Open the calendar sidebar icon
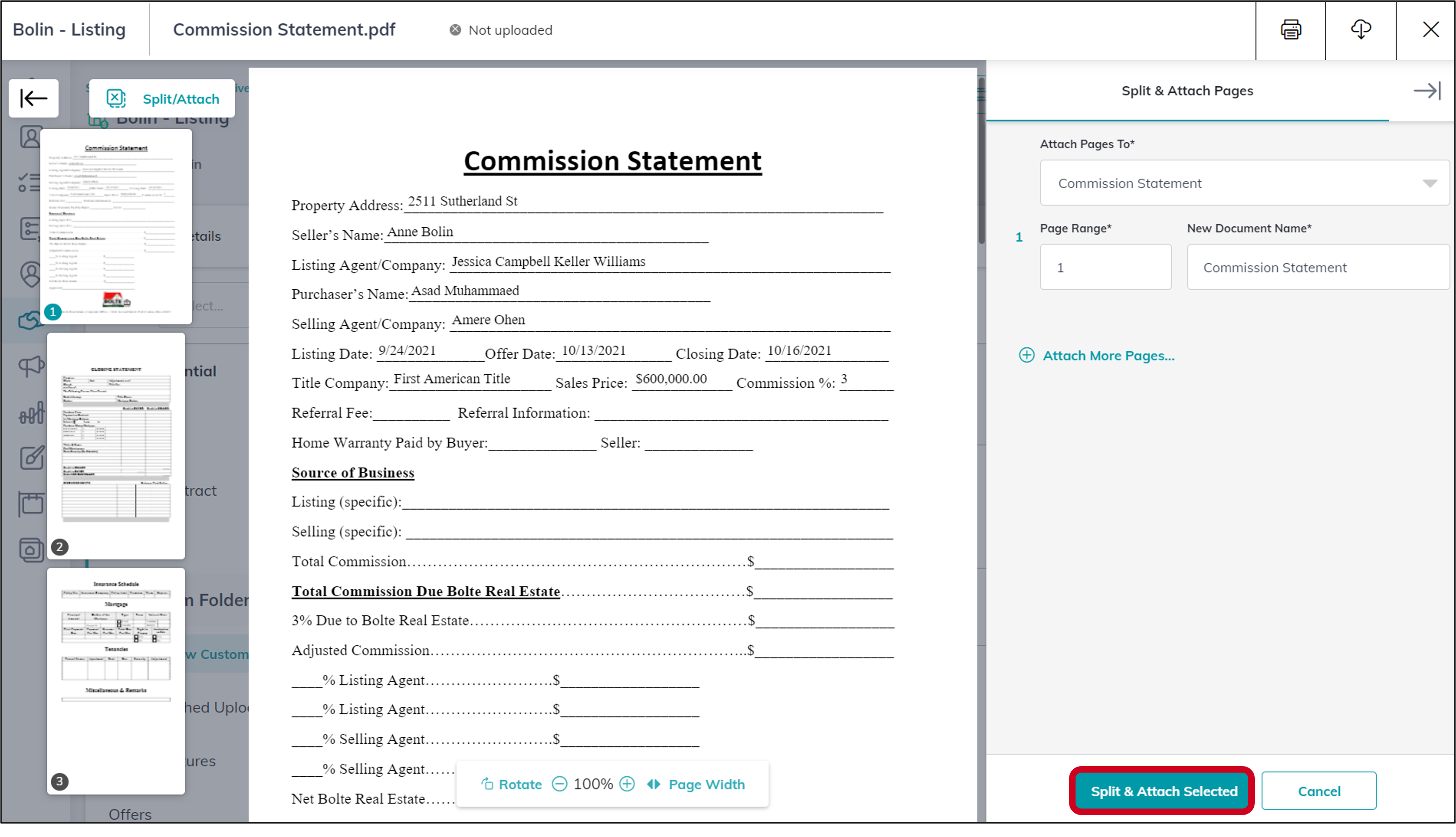 tap(31, 504)
